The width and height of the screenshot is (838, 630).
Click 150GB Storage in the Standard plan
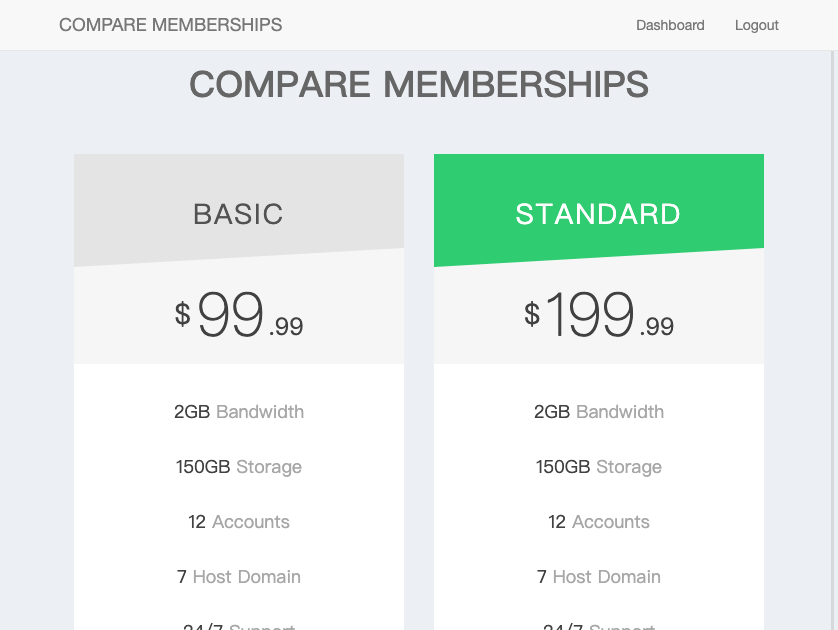pyautogui.click(x=599, y=467)
